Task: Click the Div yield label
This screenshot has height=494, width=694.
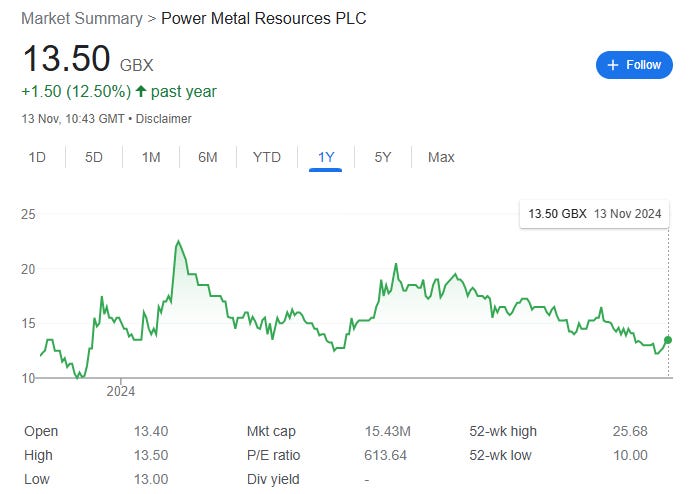Action: (273, 479)
